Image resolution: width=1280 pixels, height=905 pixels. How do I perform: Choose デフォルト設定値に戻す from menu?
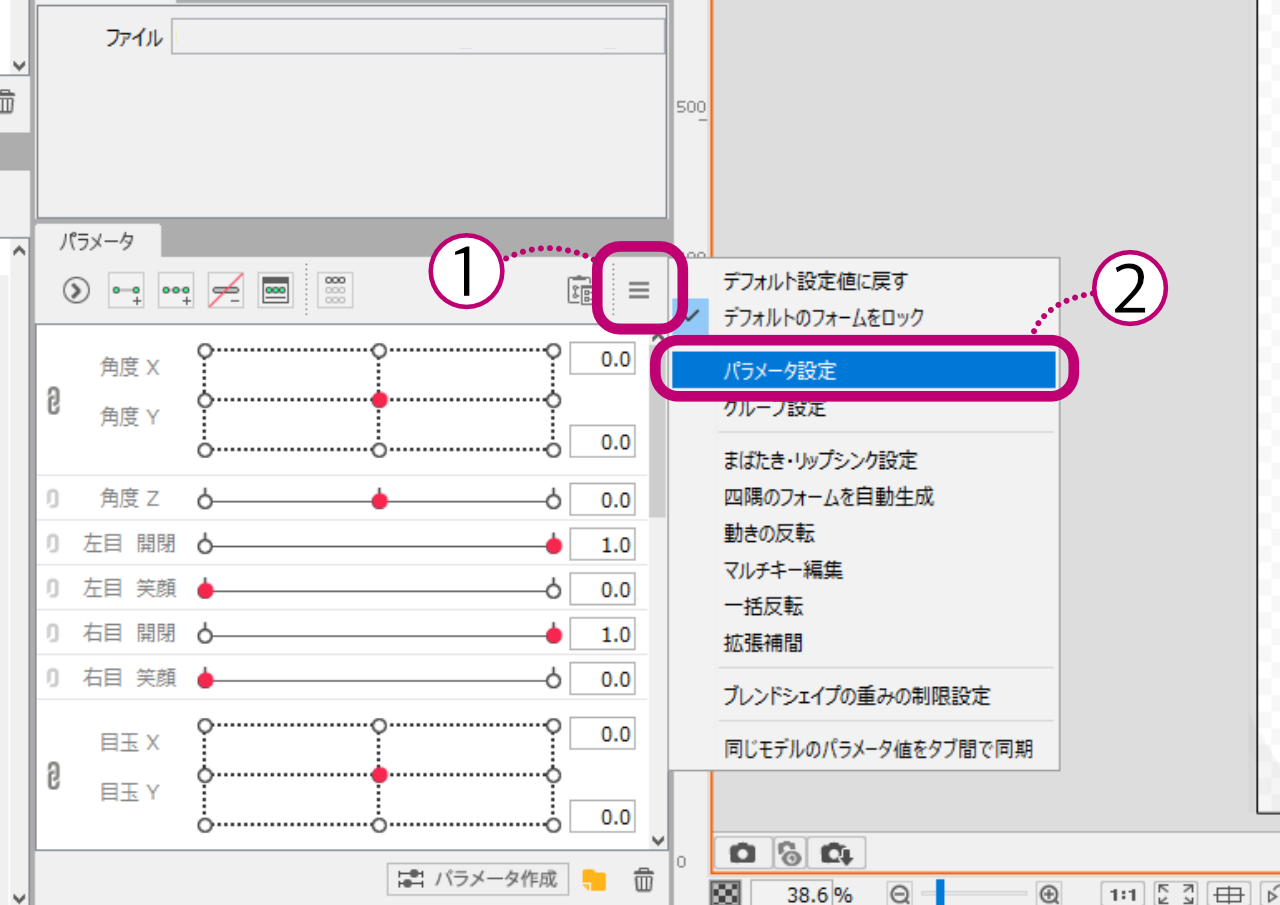[815, 282]
